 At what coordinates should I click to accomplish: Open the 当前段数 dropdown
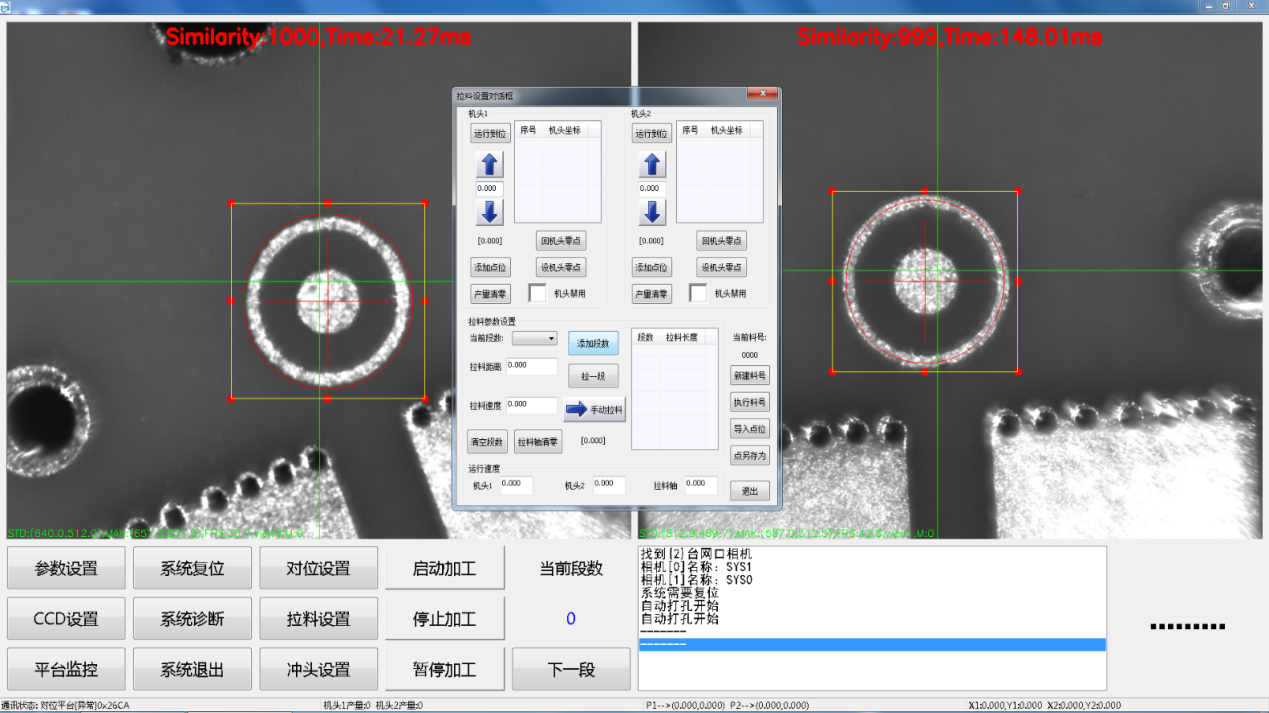534,338
